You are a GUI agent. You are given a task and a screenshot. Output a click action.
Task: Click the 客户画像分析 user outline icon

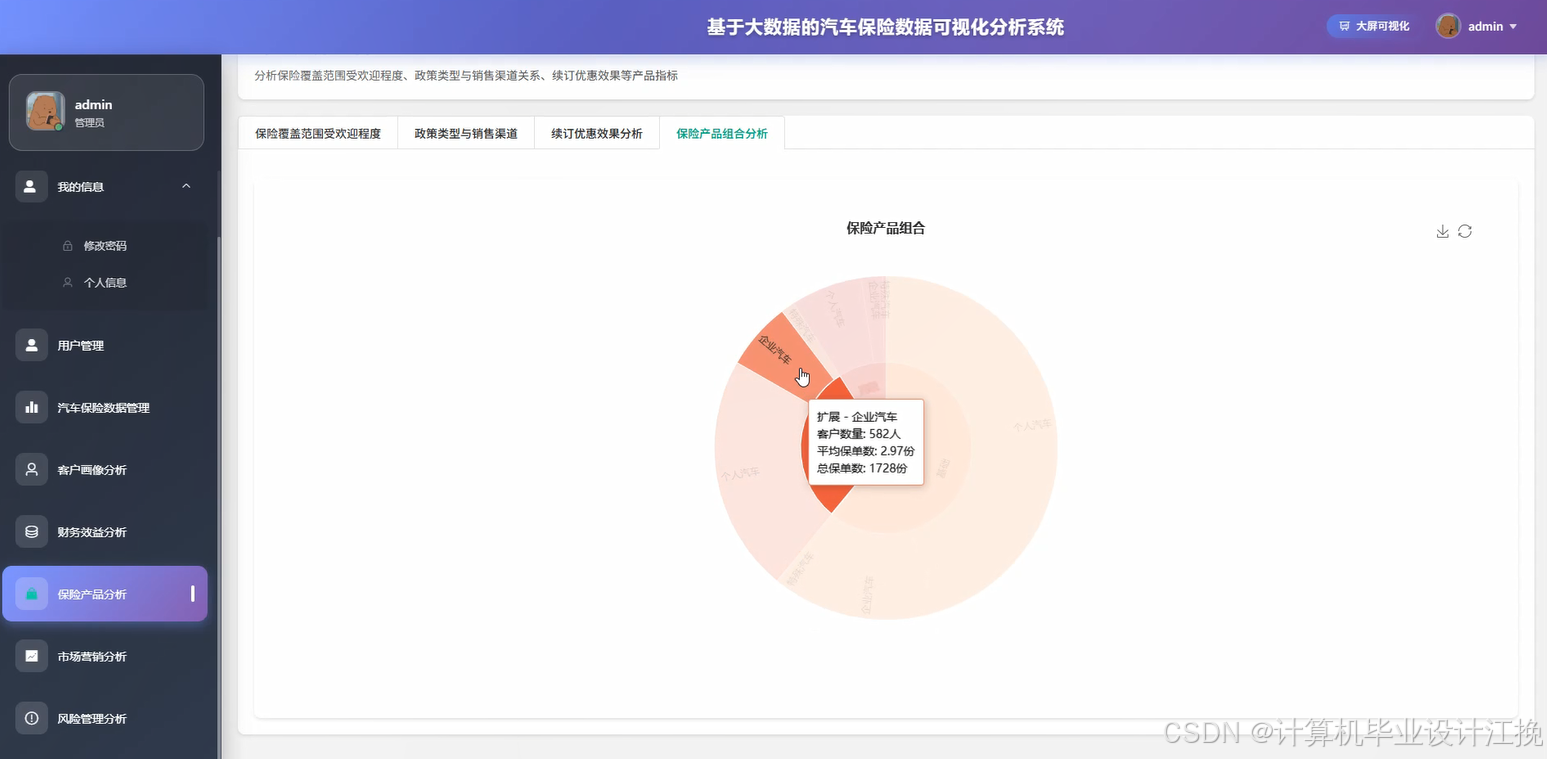(x=31, y=469)
